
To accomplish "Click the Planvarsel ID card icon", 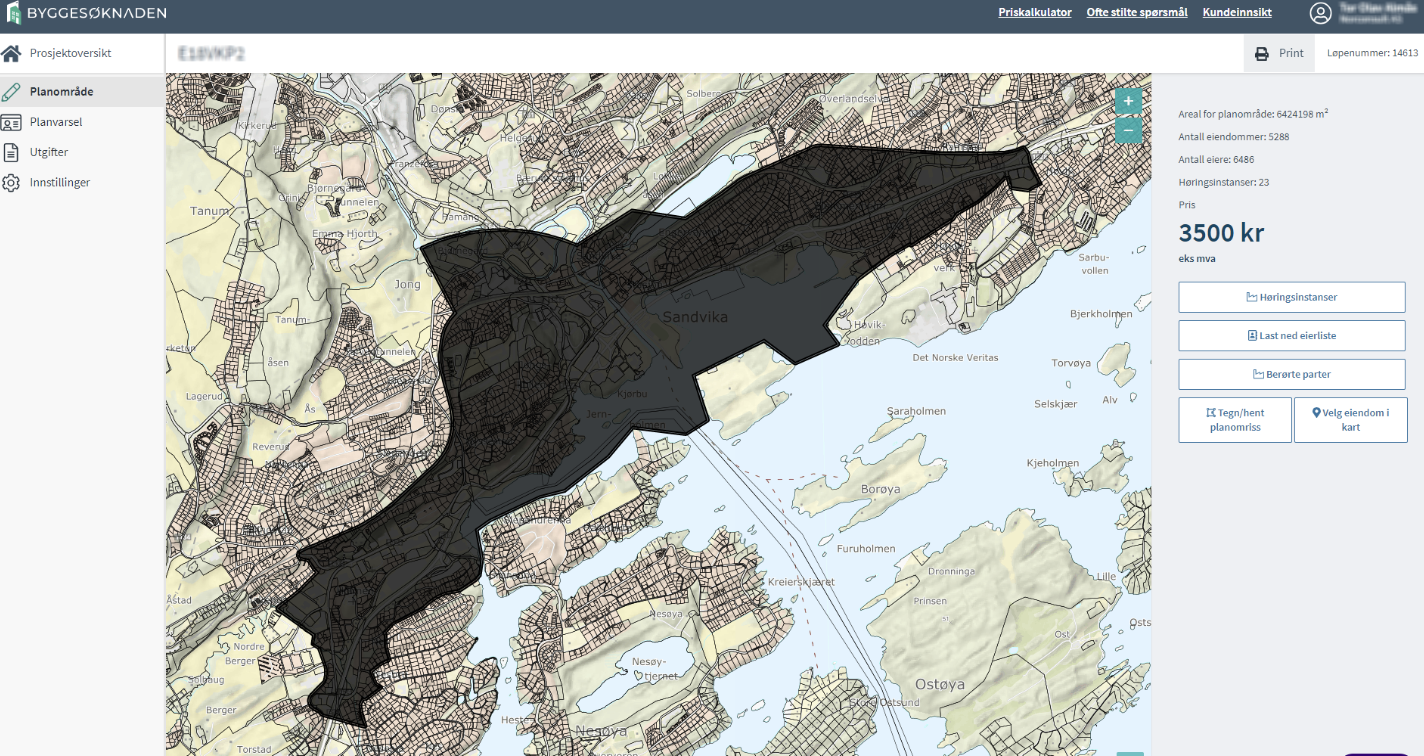I will pos(11,123).
